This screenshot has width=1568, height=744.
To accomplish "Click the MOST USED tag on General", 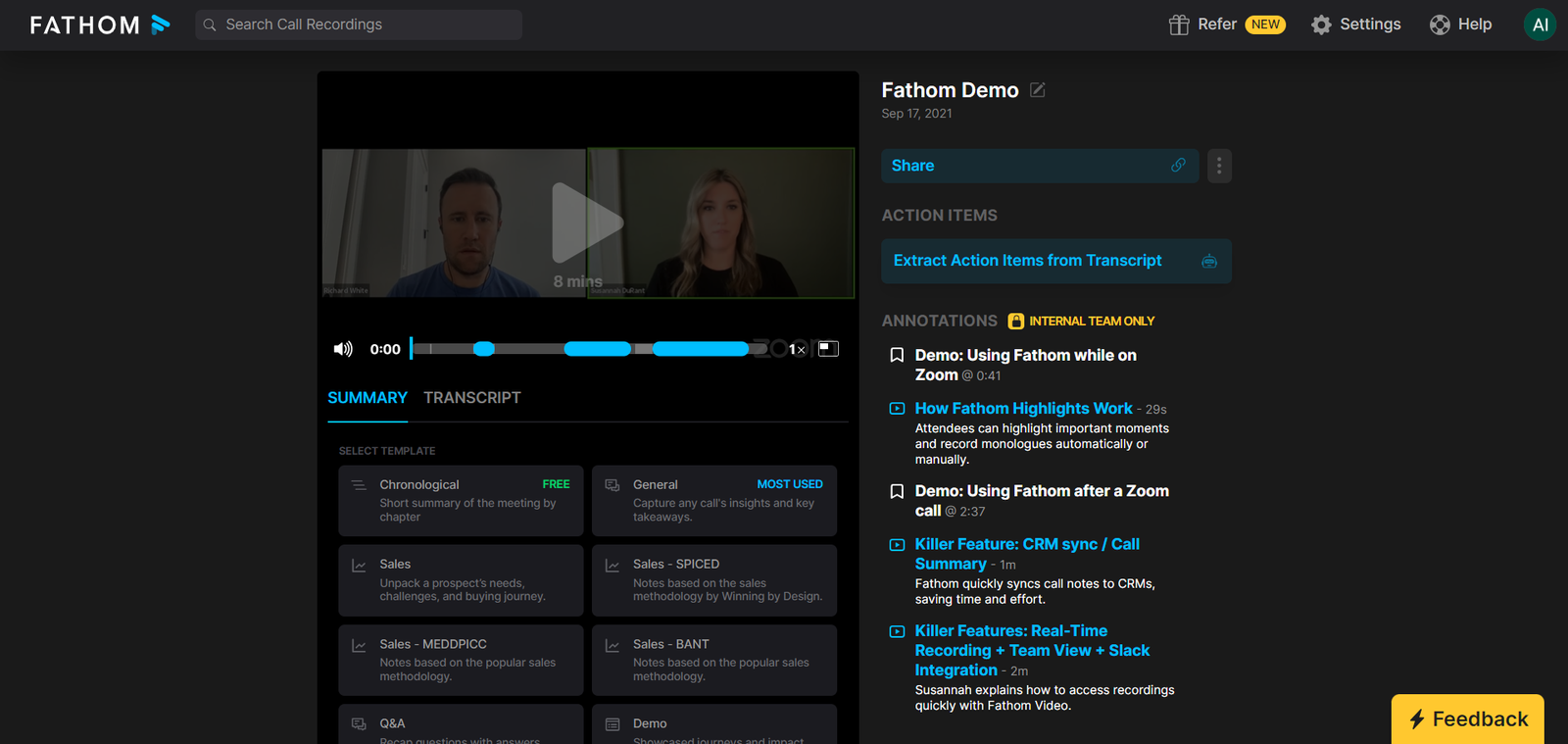I will tap(790, 484).
